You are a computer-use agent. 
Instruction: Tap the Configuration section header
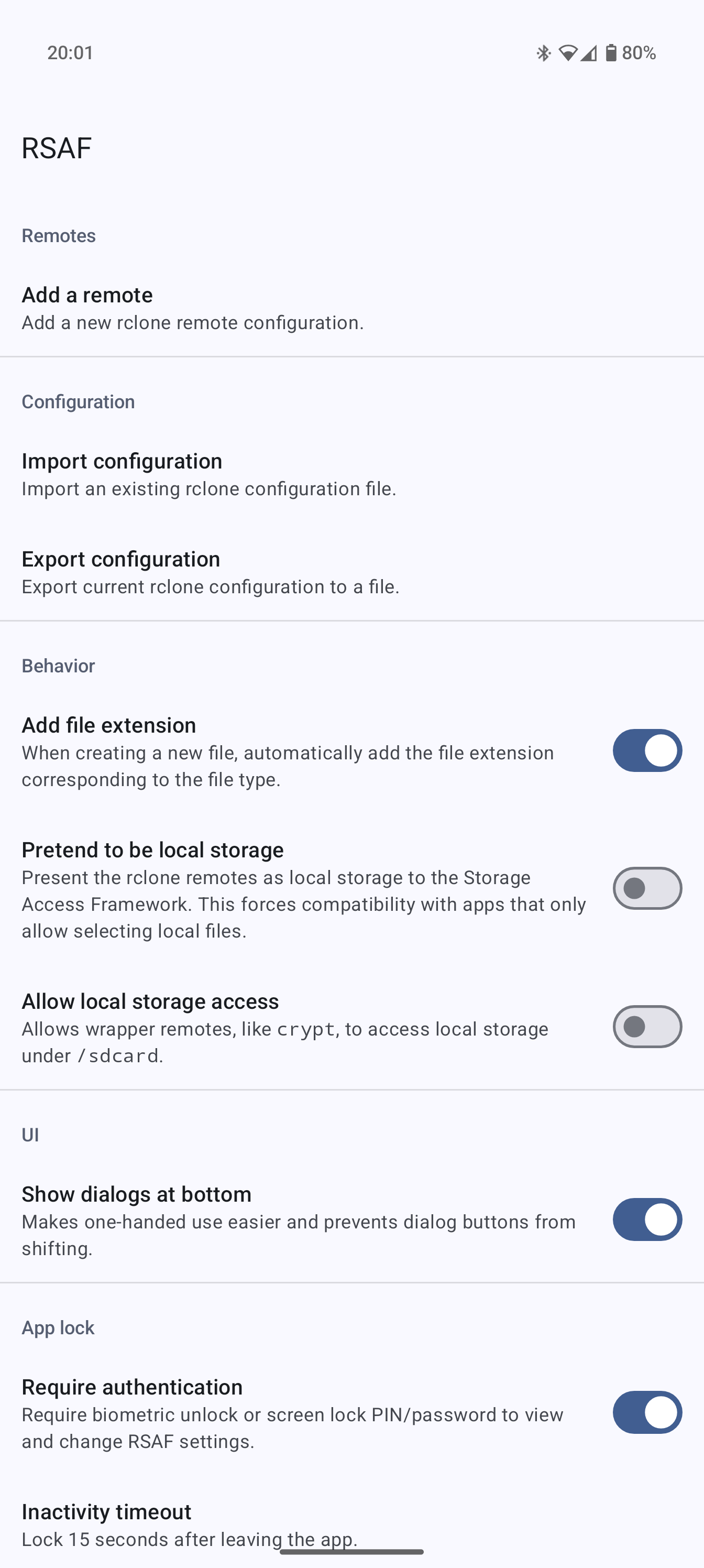pyautogui.click(x=78, y=402)
